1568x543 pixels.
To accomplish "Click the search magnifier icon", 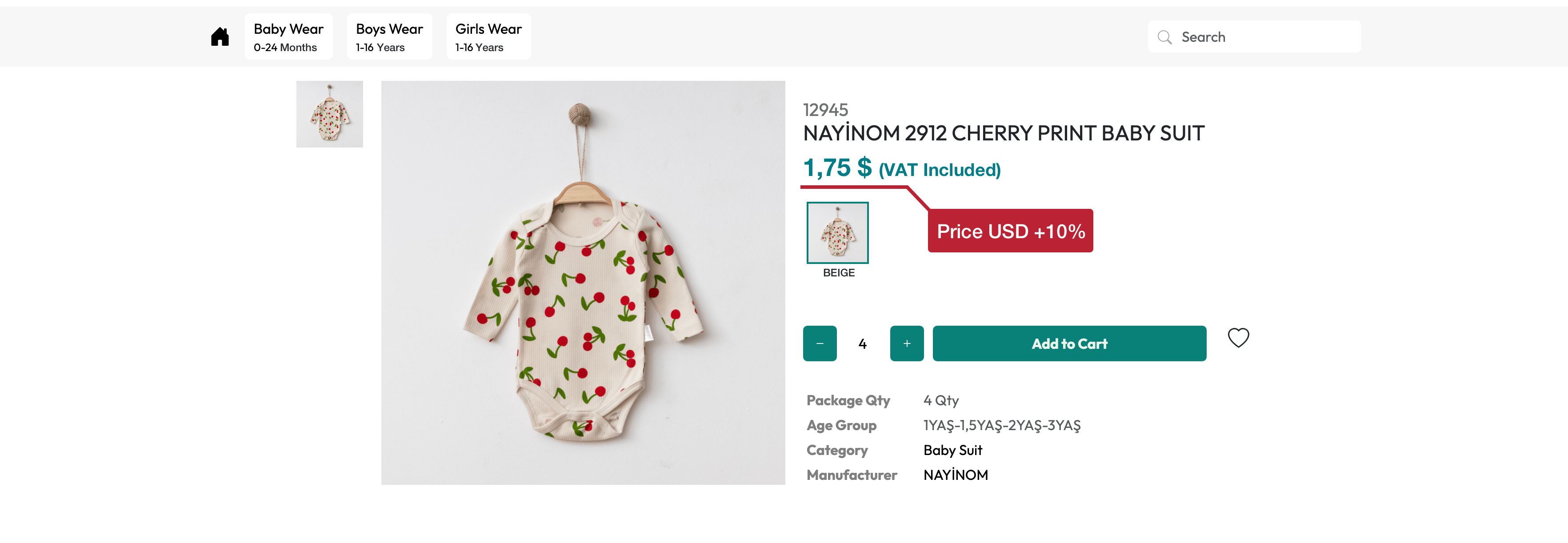I will [1164, 37].
